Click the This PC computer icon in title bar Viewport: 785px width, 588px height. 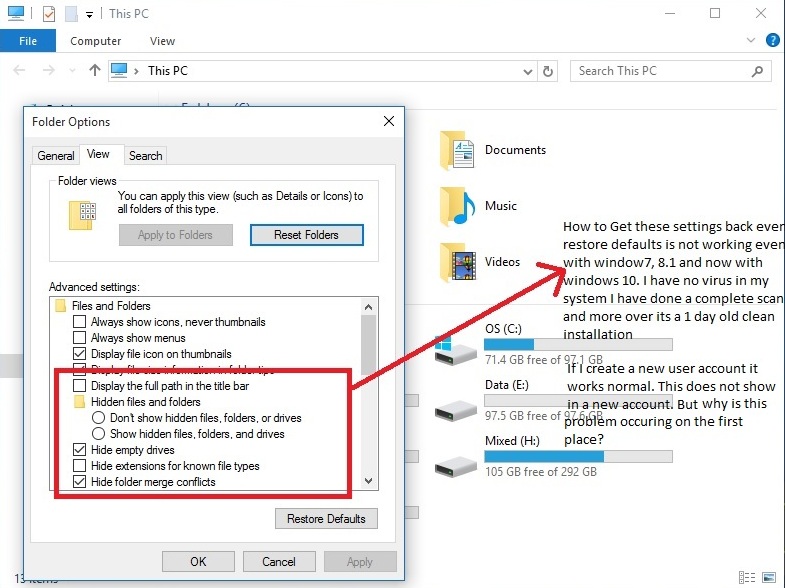[16, 13]
